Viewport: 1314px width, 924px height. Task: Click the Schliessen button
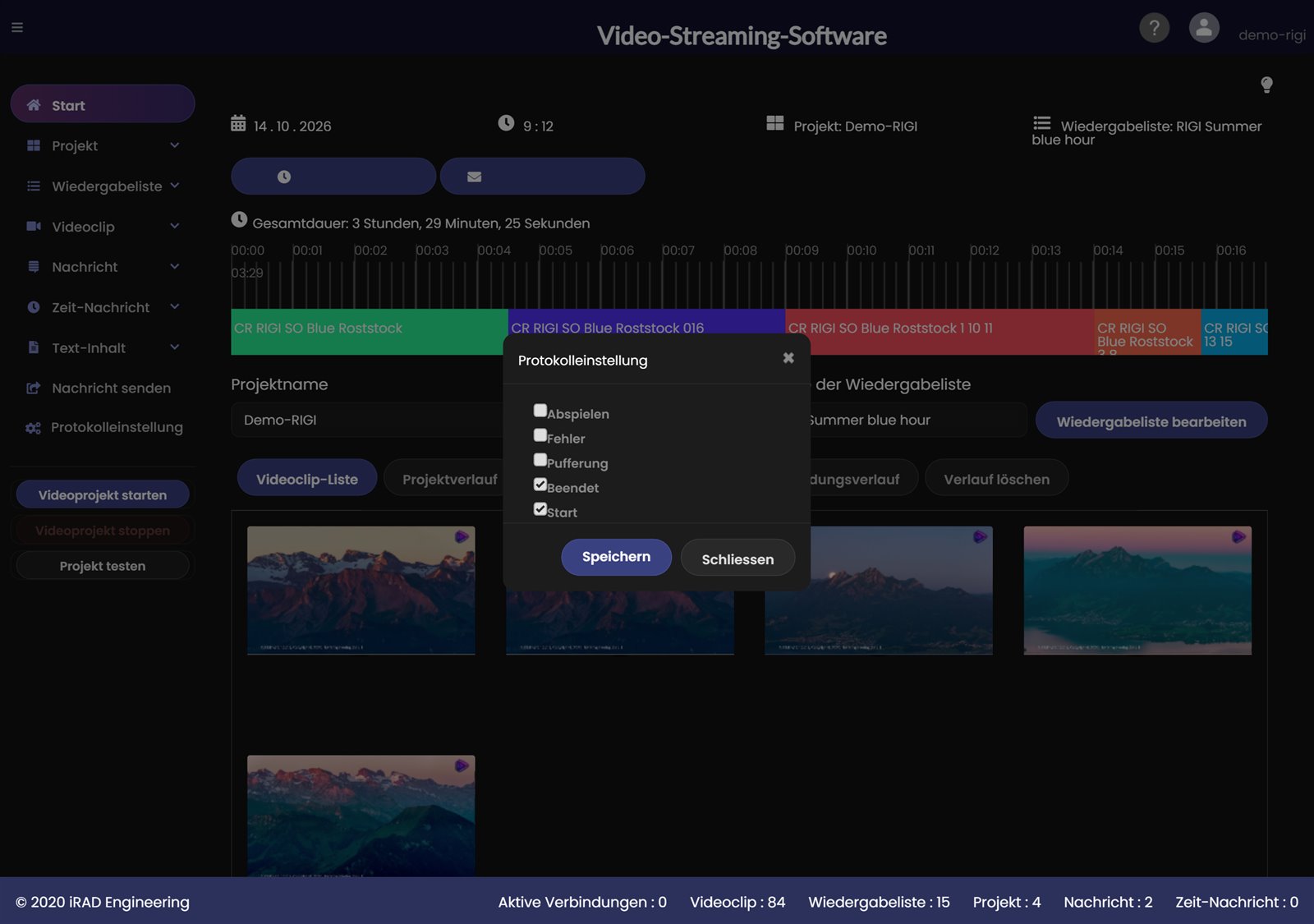737,559
